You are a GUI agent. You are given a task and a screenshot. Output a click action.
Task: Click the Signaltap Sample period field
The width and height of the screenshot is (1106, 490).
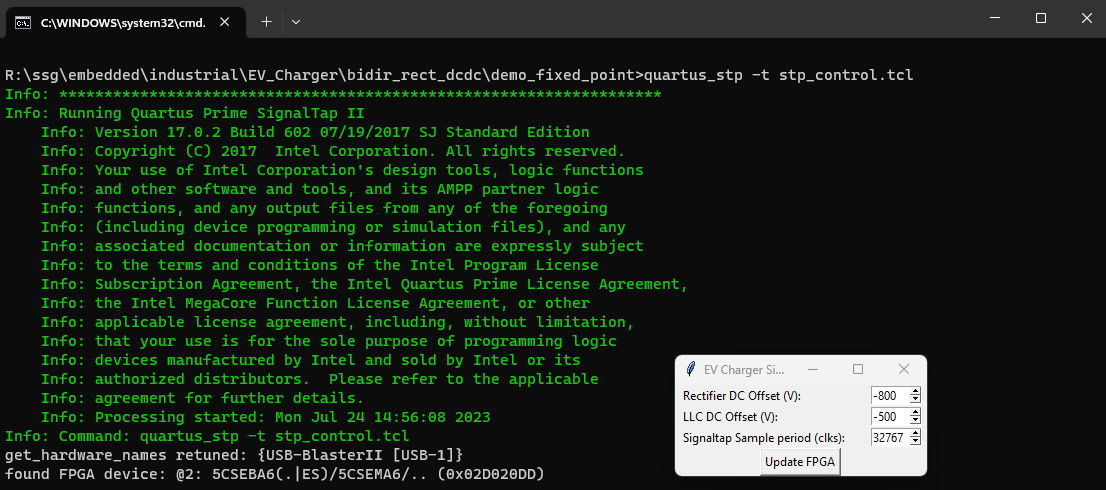tap(889, 437)
